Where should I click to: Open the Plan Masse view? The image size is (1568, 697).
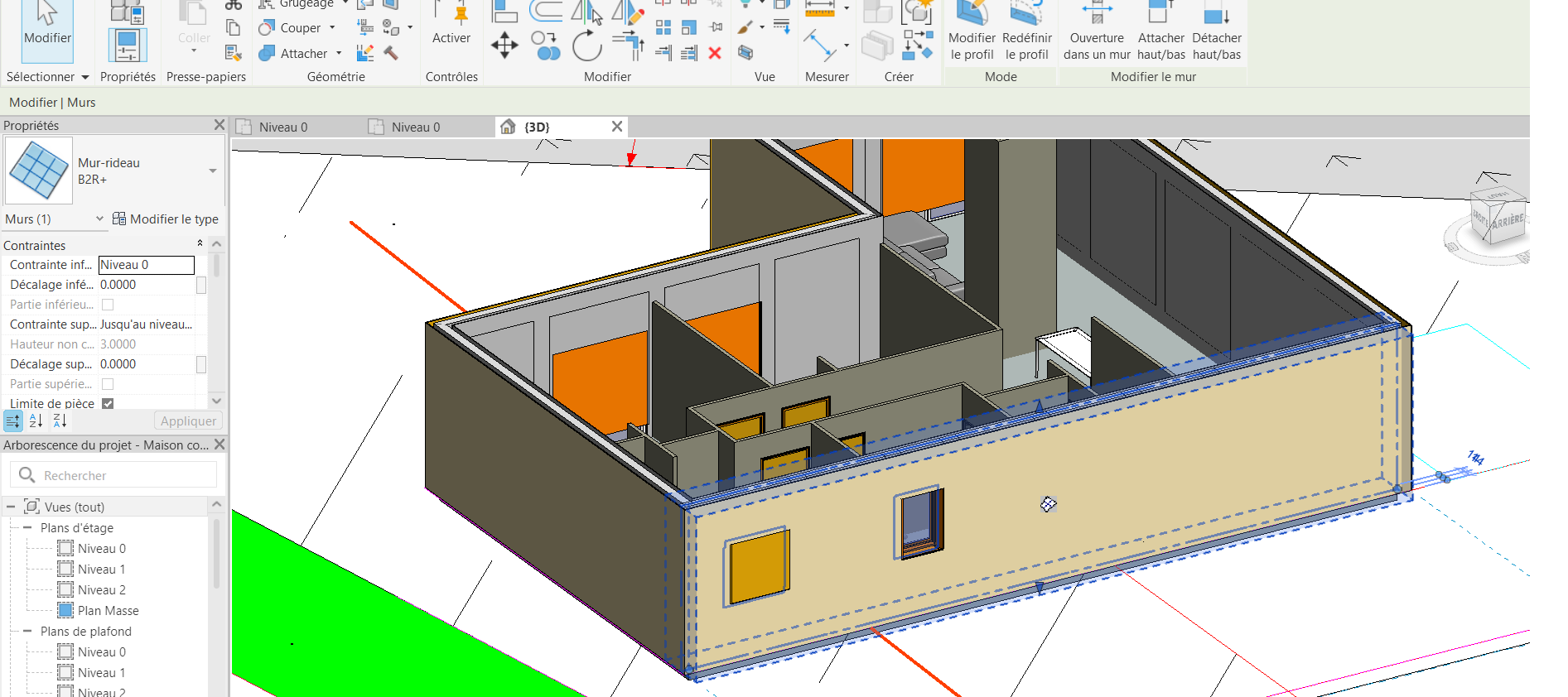[108, 610]
